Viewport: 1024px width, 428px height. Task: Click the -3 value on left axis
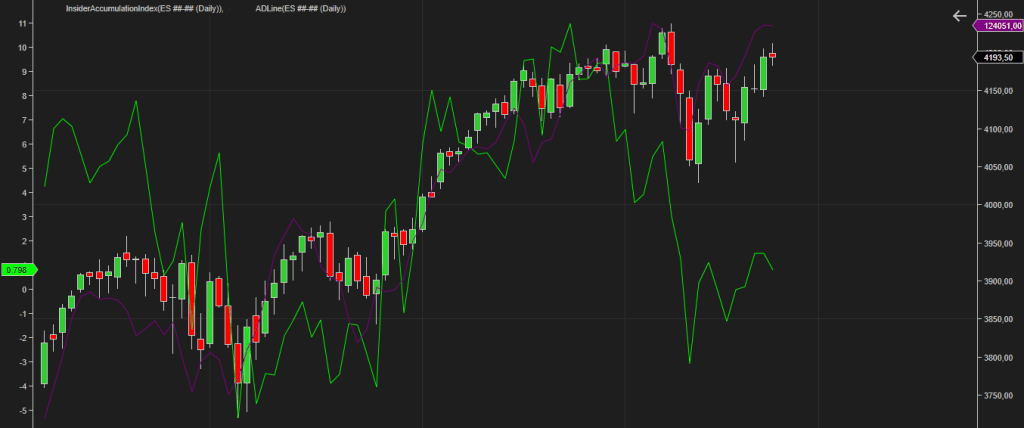point(22,362)
